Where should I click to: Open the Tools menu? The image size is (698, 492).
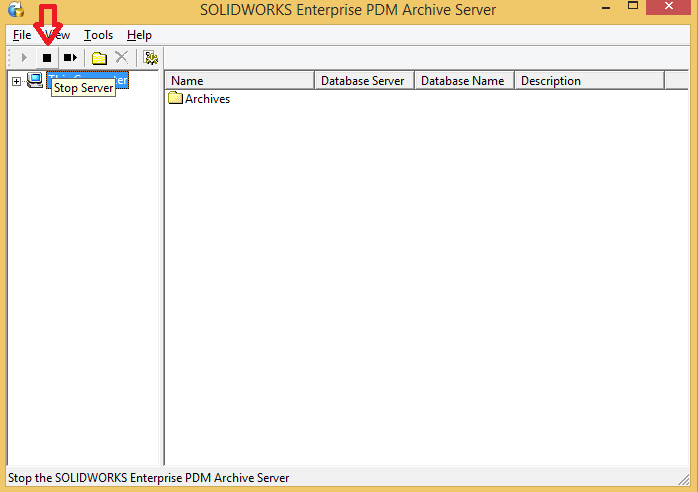pos(98,35)
